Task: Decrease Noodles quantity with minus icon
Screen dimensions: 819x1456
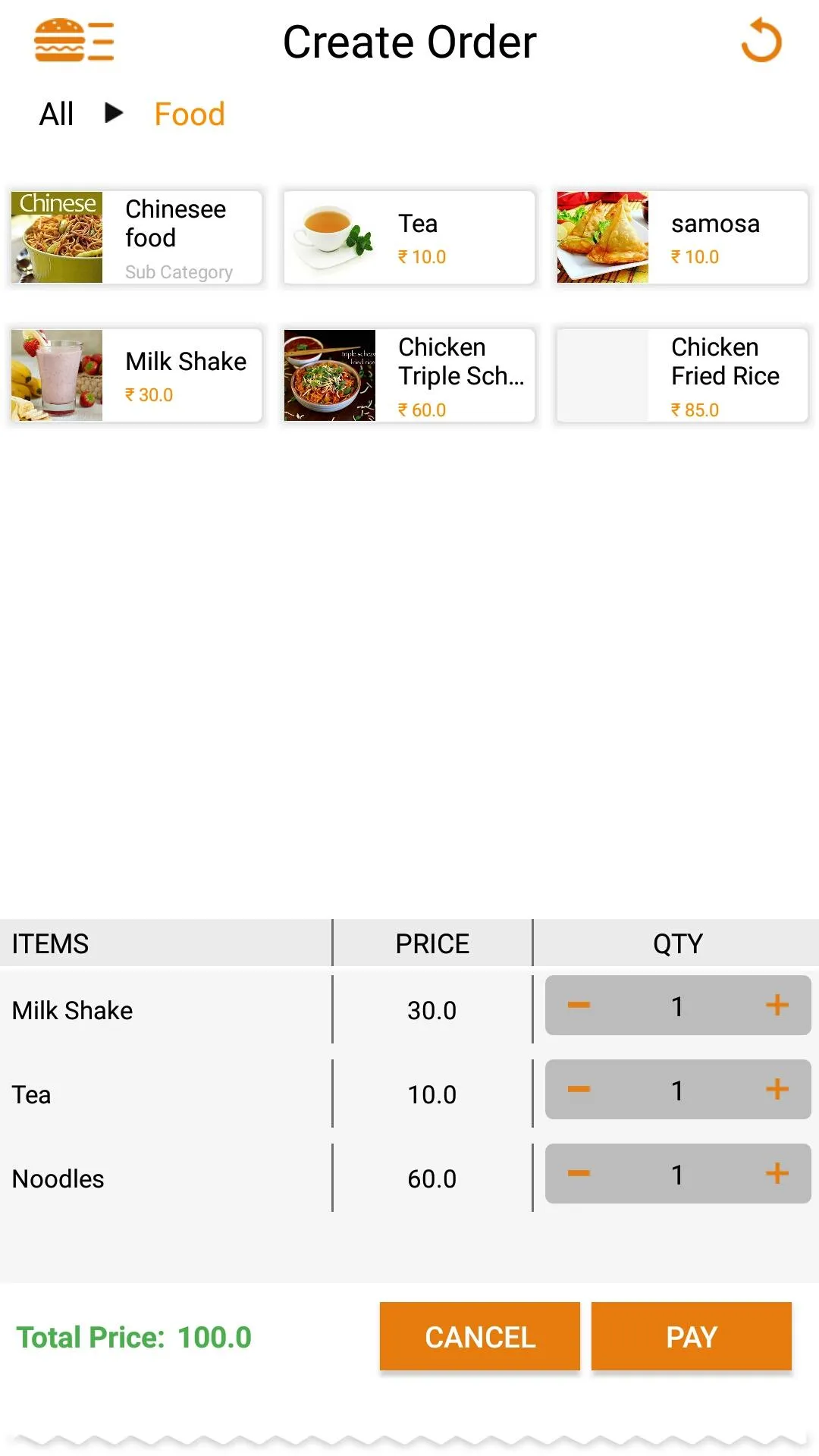Action: pos(579,1174)
